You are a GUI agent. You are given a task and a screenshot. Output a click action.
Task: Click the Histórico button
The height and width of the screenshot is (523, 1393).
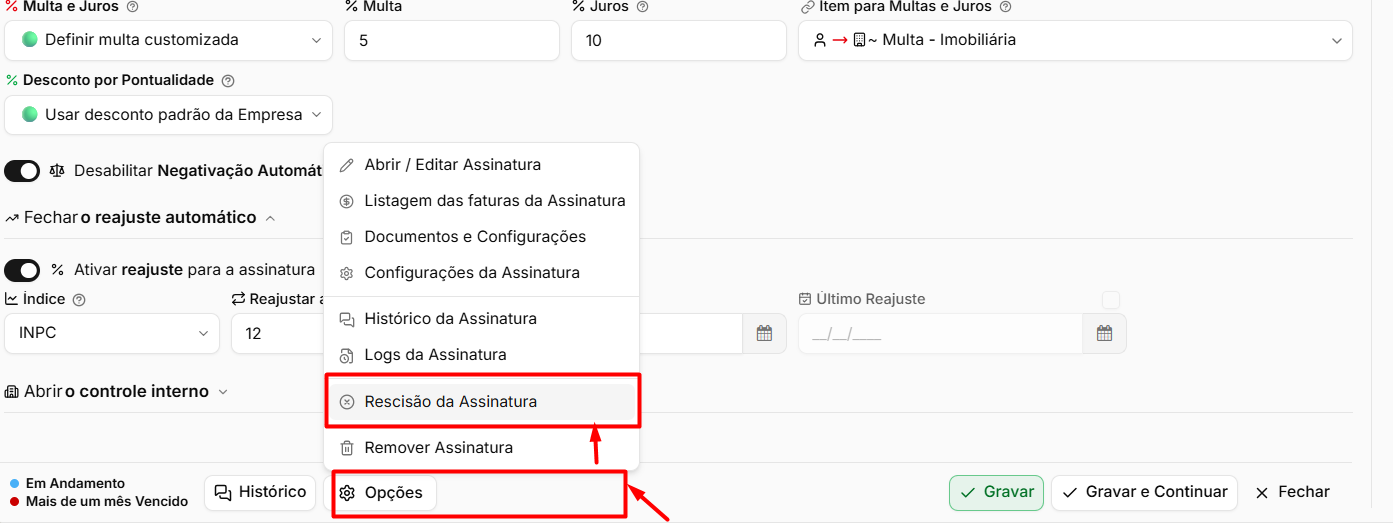(x=260, y=492)
